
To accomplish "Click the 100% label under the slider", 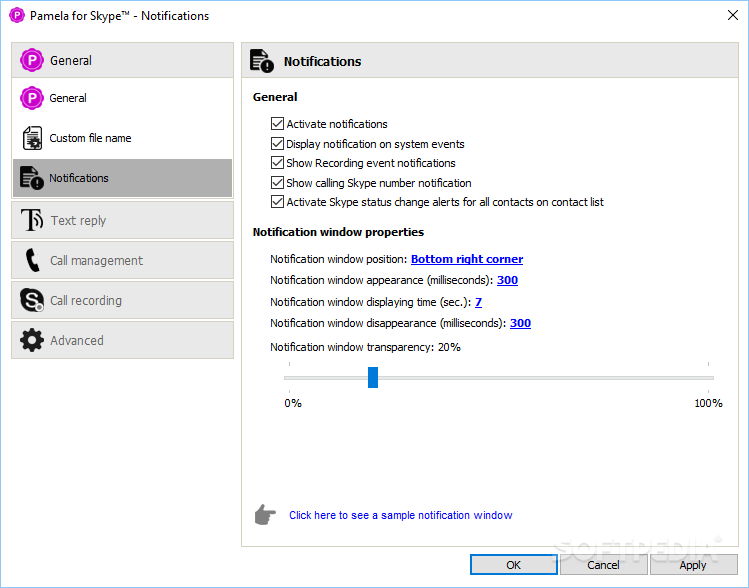I will click(708, 403).
